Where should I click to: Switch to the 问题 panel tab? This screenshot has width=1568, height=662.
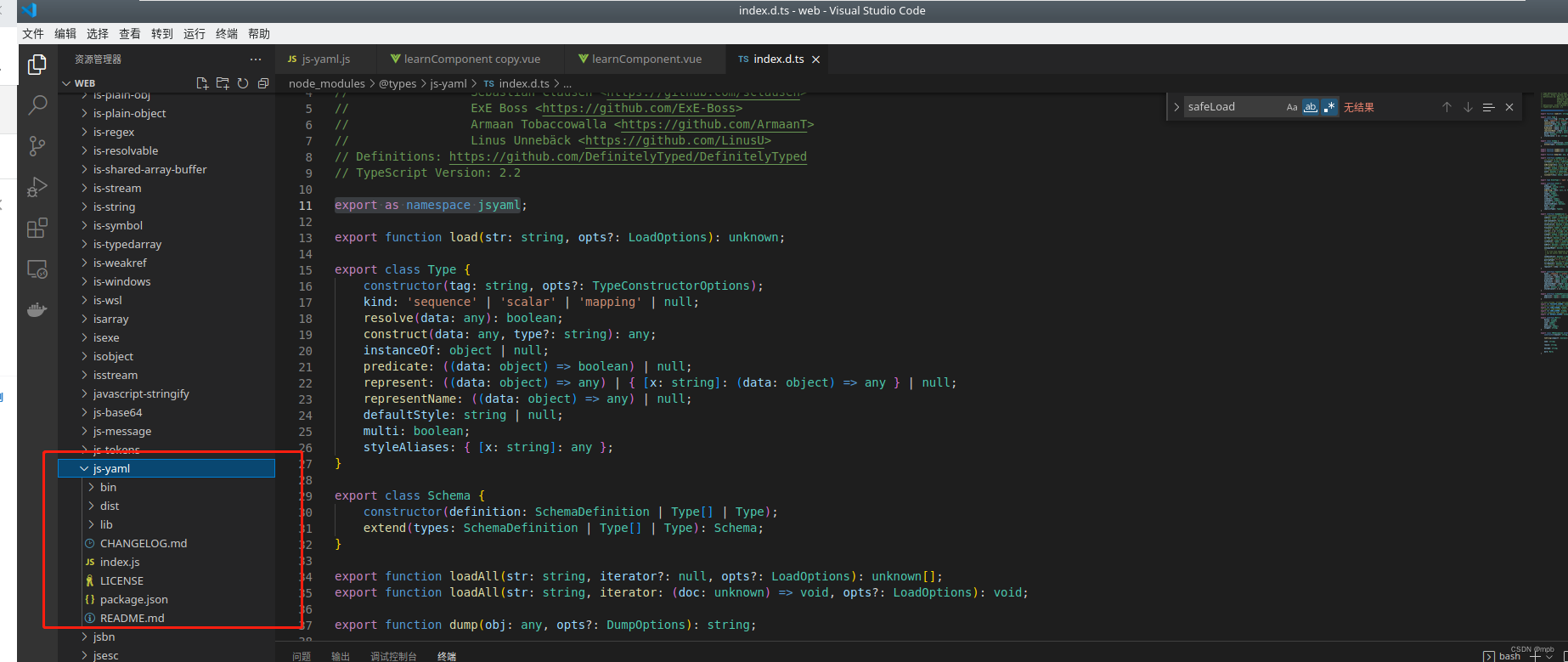(x=302, y=656)
